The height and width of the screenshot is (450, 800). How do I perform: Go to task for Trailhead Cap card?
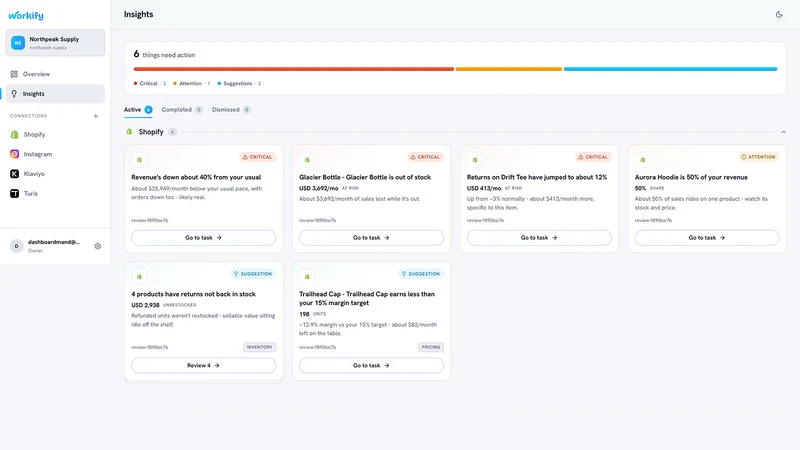(x=371, y=365)
